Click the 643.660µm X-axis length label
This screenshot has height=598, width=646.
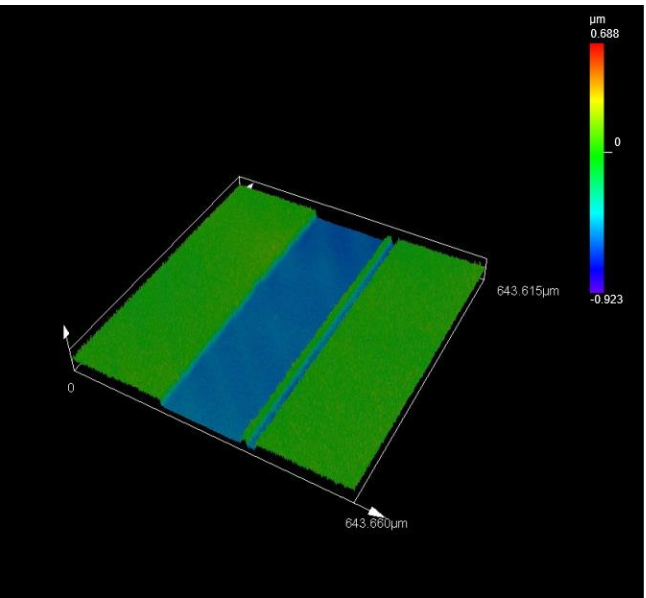click(x=373, y=525)
